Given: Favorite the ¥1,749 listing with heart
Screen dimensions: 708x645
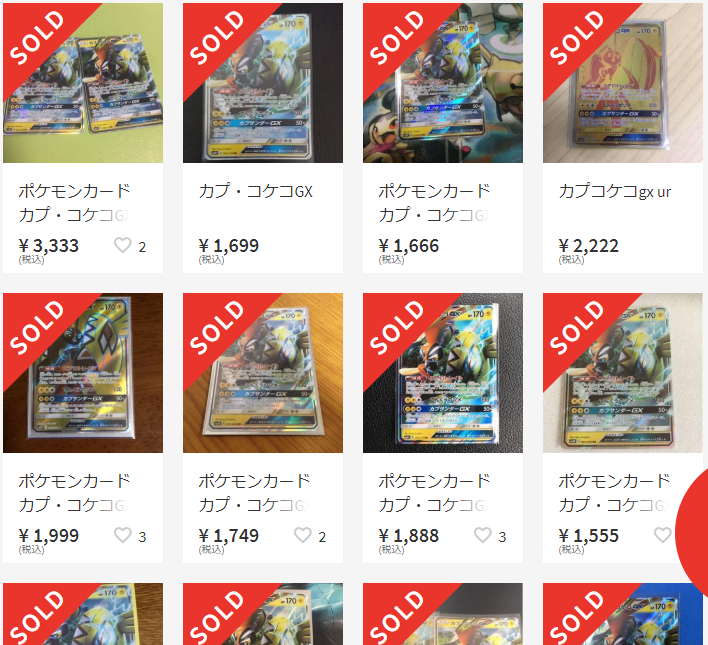Looking at the screenshot, I should [303, 535].
